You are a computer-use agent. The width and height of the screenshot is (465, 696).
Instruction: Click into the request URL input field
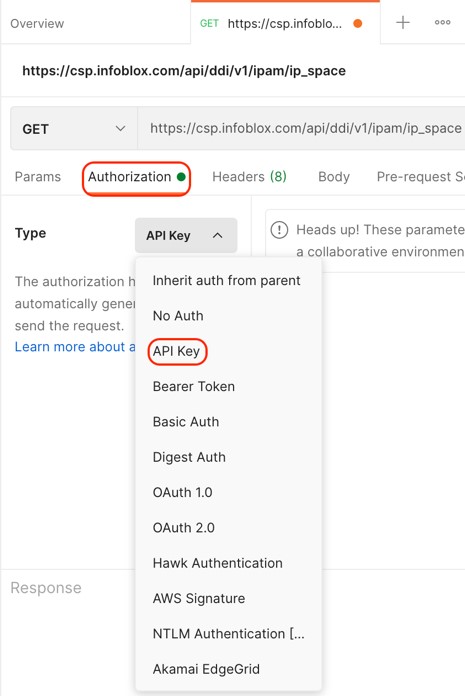point(302,129)
